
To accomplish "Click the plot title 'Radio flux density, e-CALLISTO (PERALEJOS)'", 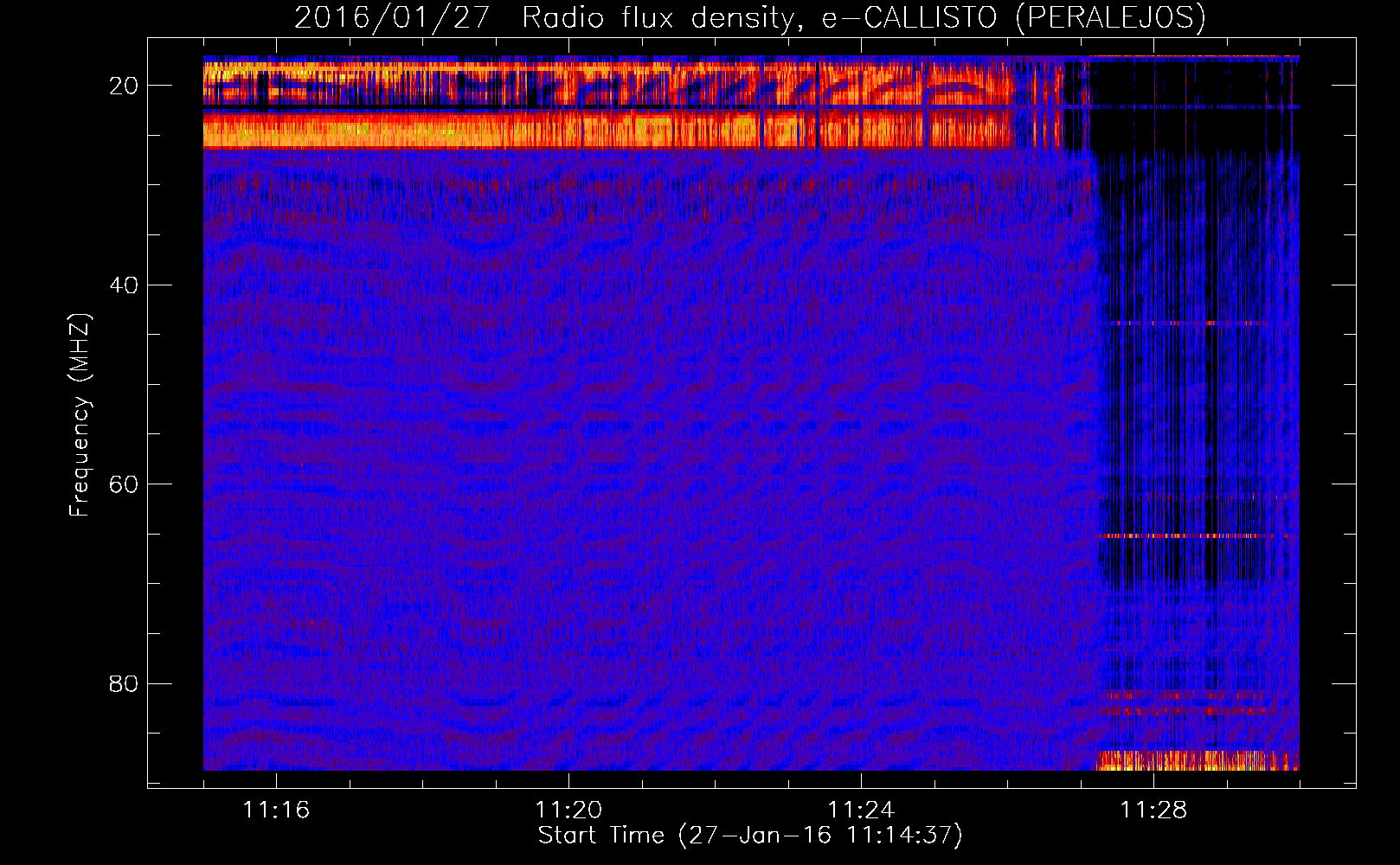I will (x=864, y=17).
